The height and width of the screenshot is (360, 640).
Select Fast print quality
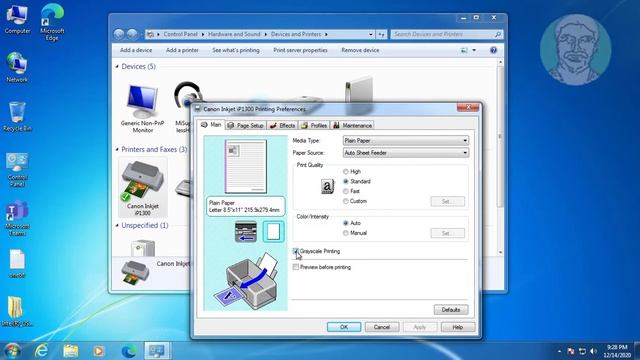pyautogui.click(x=346, y=191)
